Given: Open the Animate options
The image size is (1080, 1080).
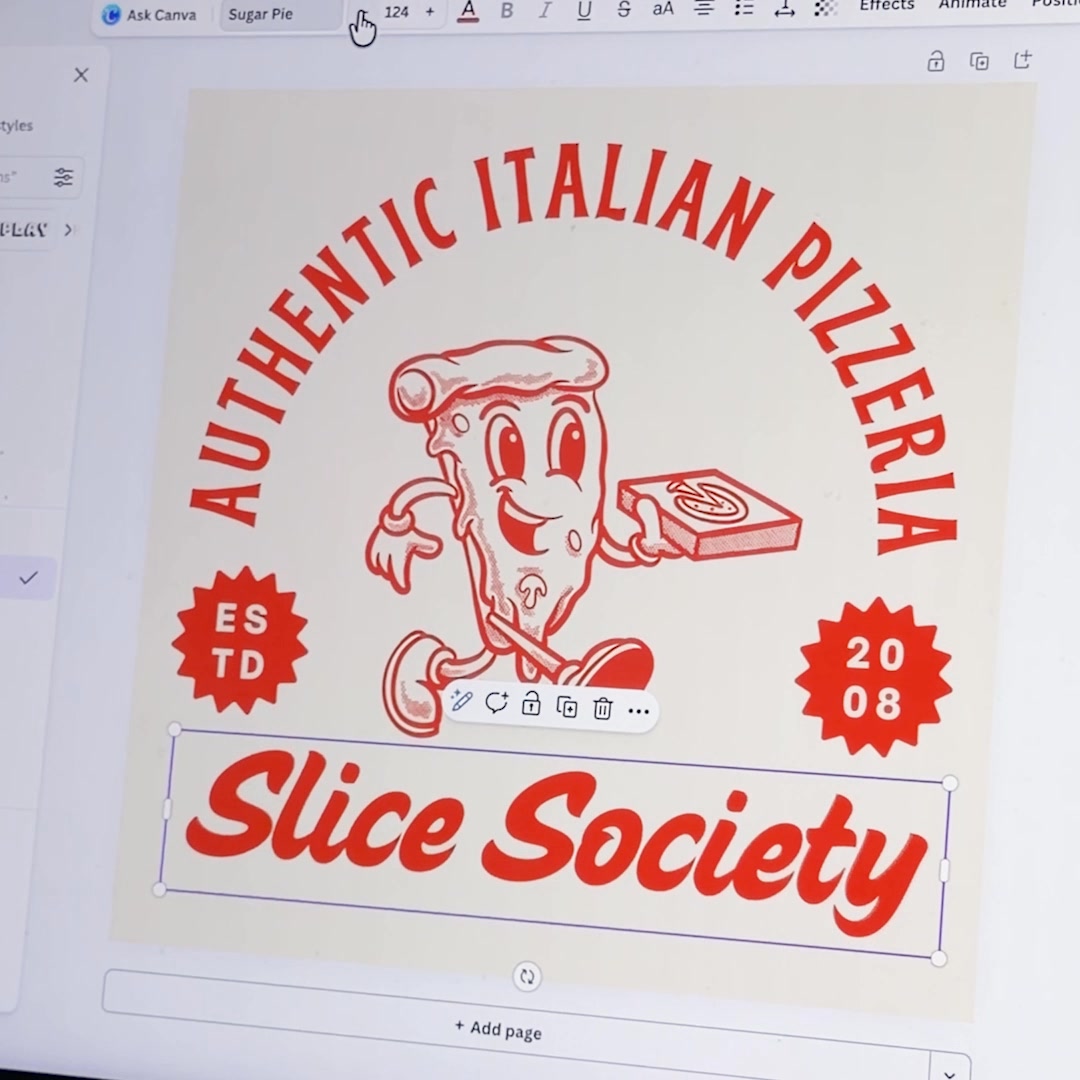Looking at the screenshot, I should pyautogui.click(x=972, y=4).
